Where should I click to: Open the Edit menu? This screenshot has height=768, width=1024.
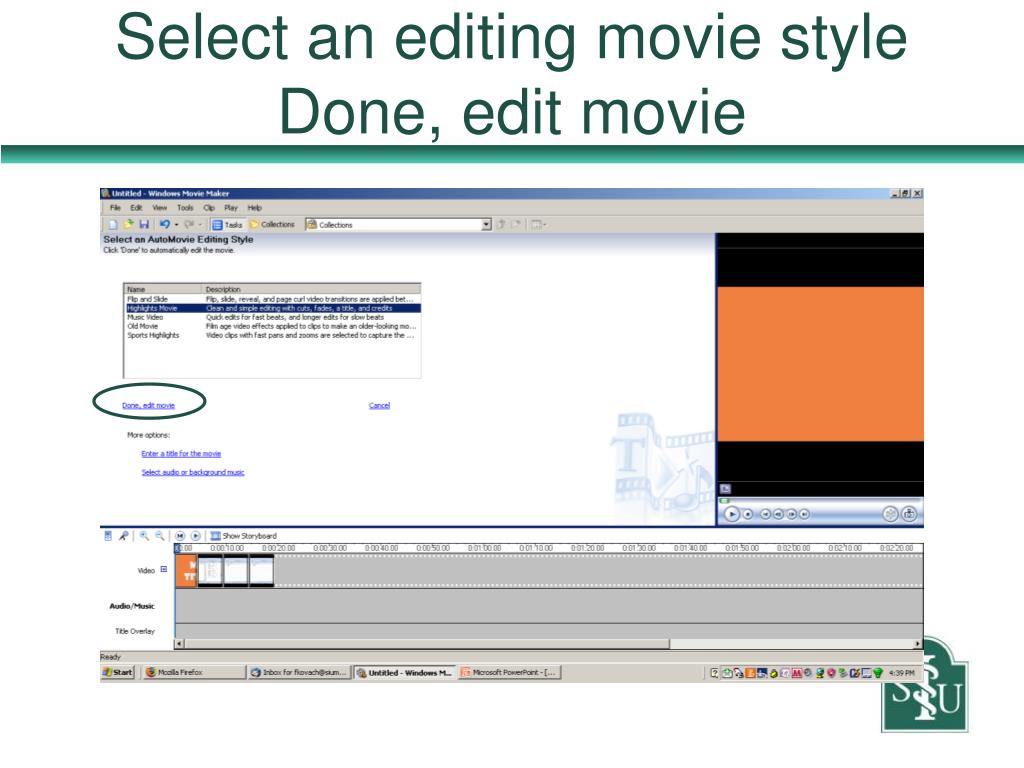[136, 208]
